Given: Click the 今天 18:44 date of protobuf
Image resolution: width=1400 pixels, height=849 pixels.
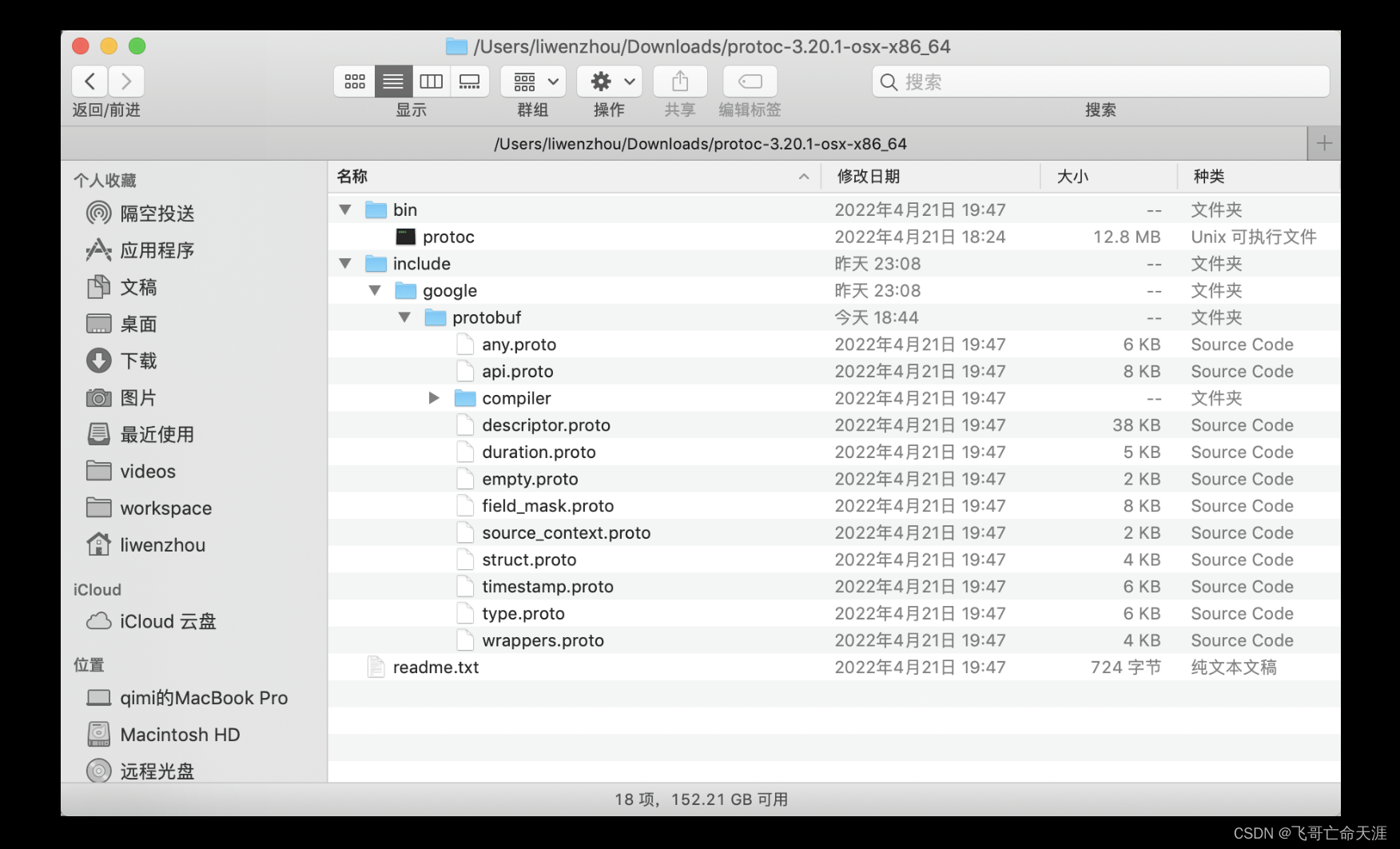Looking at the screenshot, I should click(877, 317).
